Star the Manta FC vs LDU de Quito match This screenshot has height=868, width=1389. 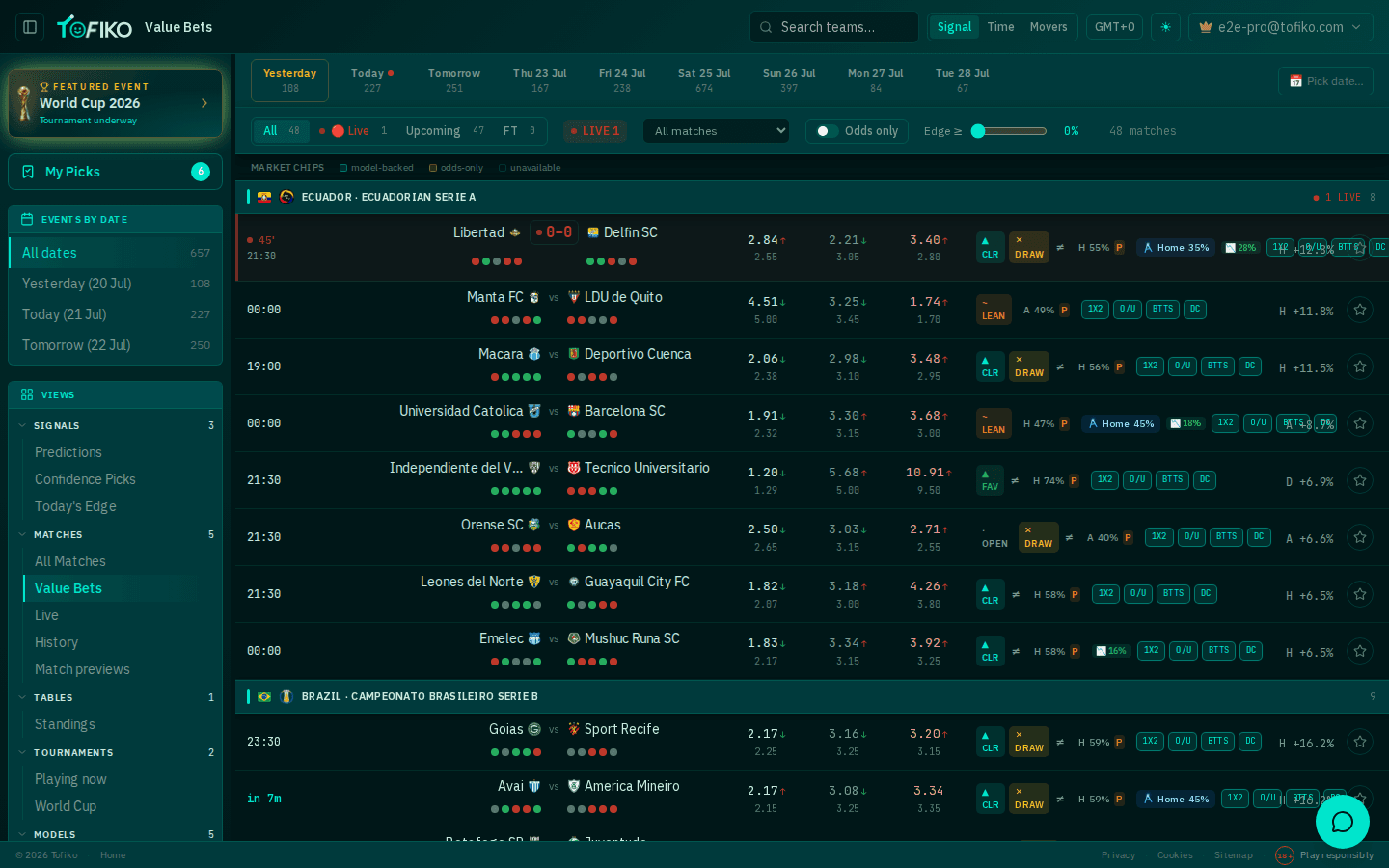click(x=1360, y=310)
